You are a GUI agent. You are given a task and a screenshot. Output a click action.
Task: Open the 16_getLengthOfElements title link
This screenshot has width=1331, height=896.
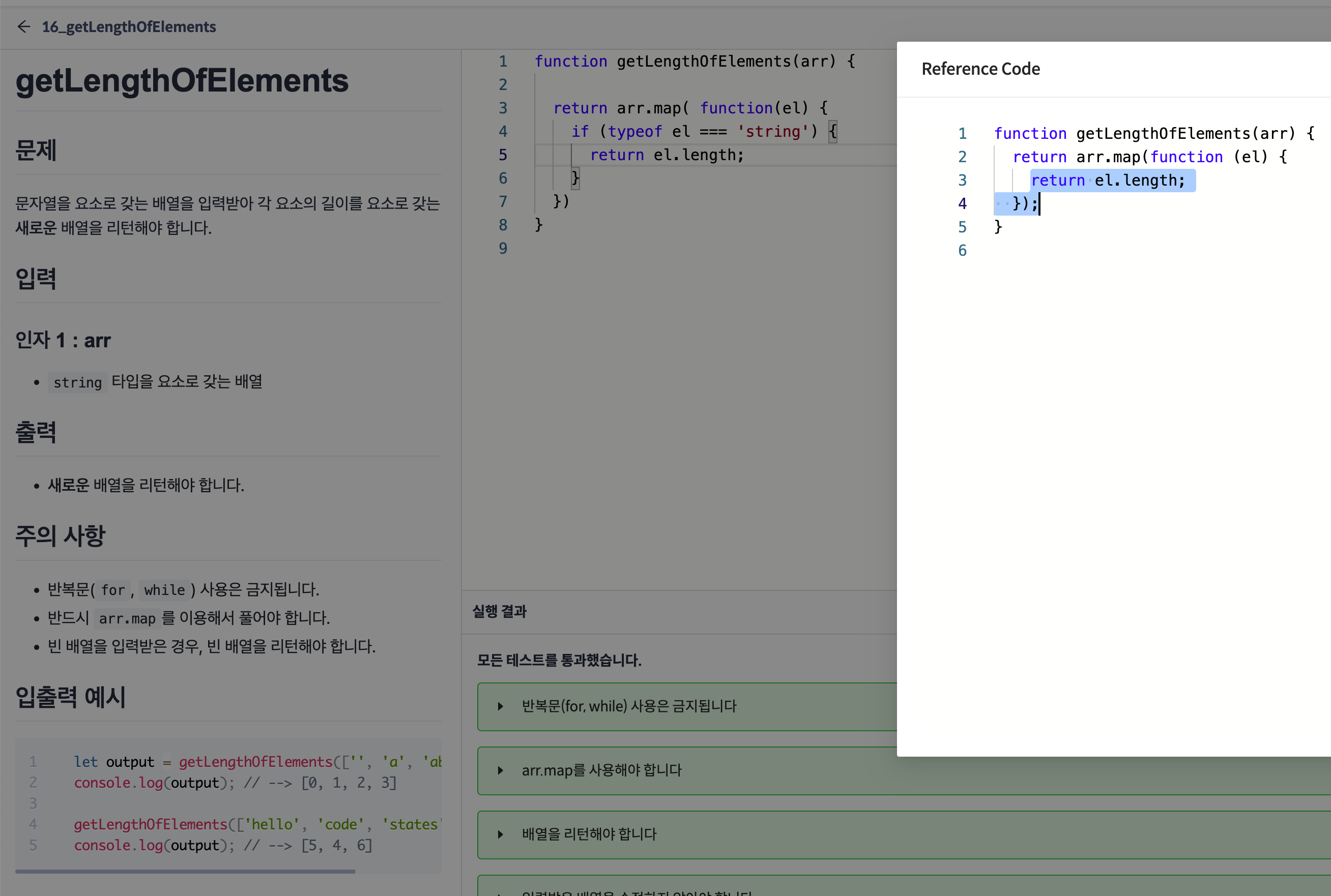(129, 26)
